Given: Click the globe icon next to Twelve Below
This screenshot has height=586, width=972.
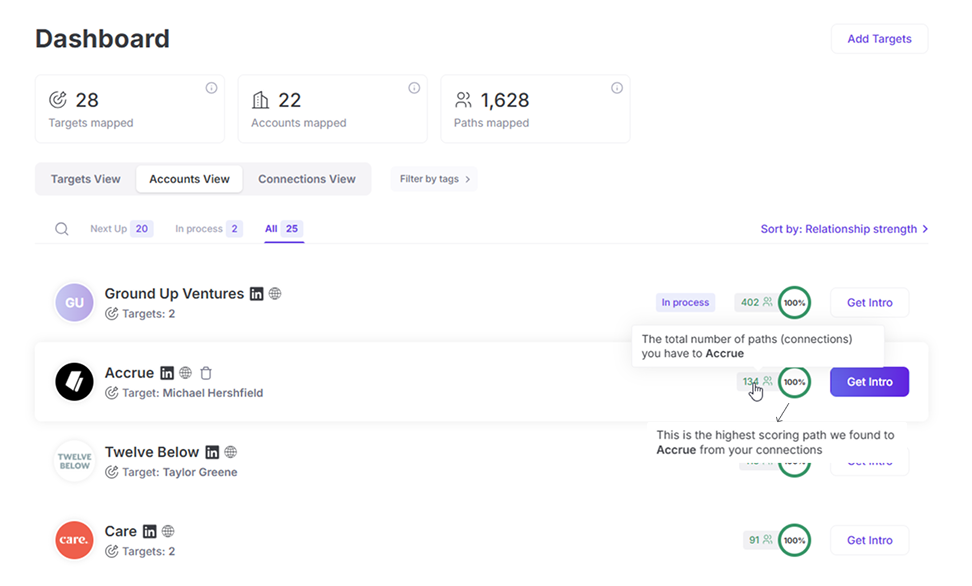Looking at the screenshot, I should (231, 451).
